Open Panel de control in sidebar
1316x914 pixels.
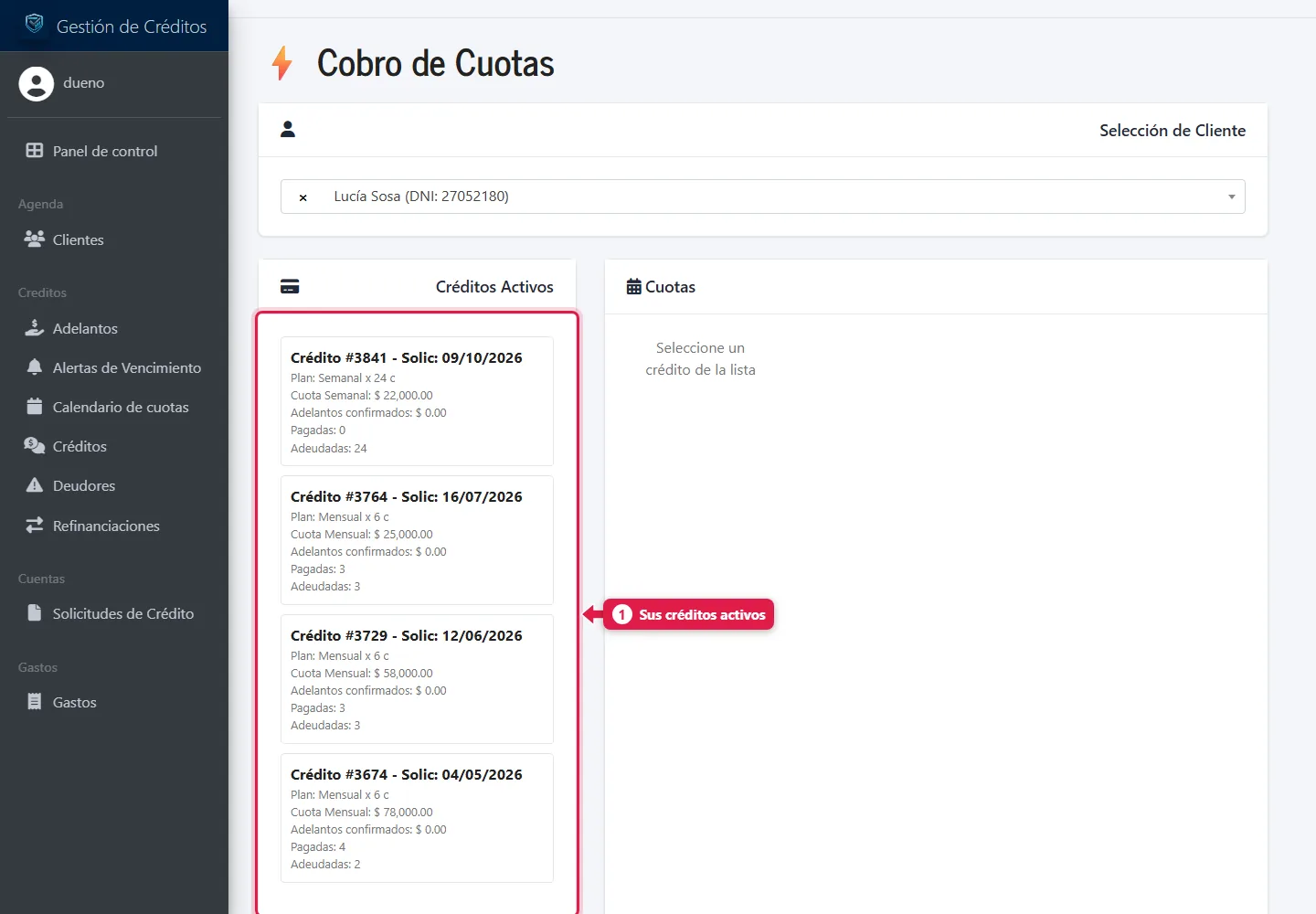(114, 151)
